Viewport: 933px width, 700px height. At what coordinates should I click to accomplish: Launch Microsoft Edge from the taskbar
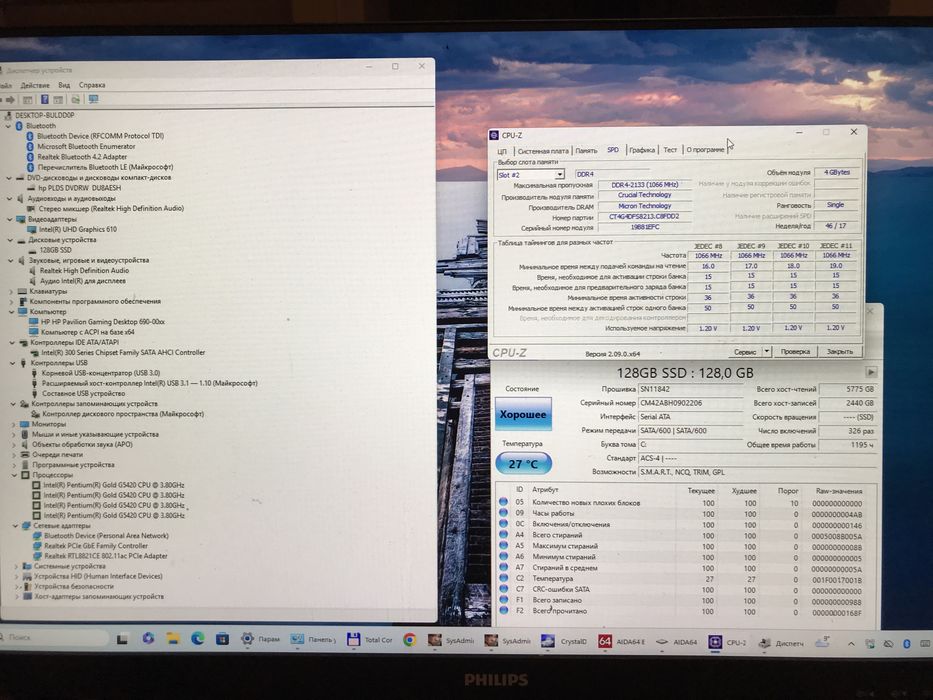198,639
